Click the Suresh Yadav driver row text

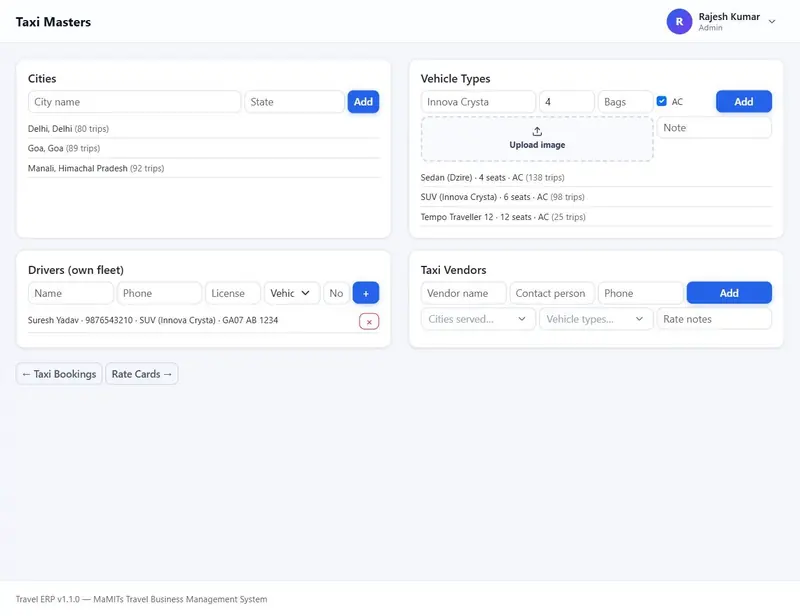(x=153, y=321)
